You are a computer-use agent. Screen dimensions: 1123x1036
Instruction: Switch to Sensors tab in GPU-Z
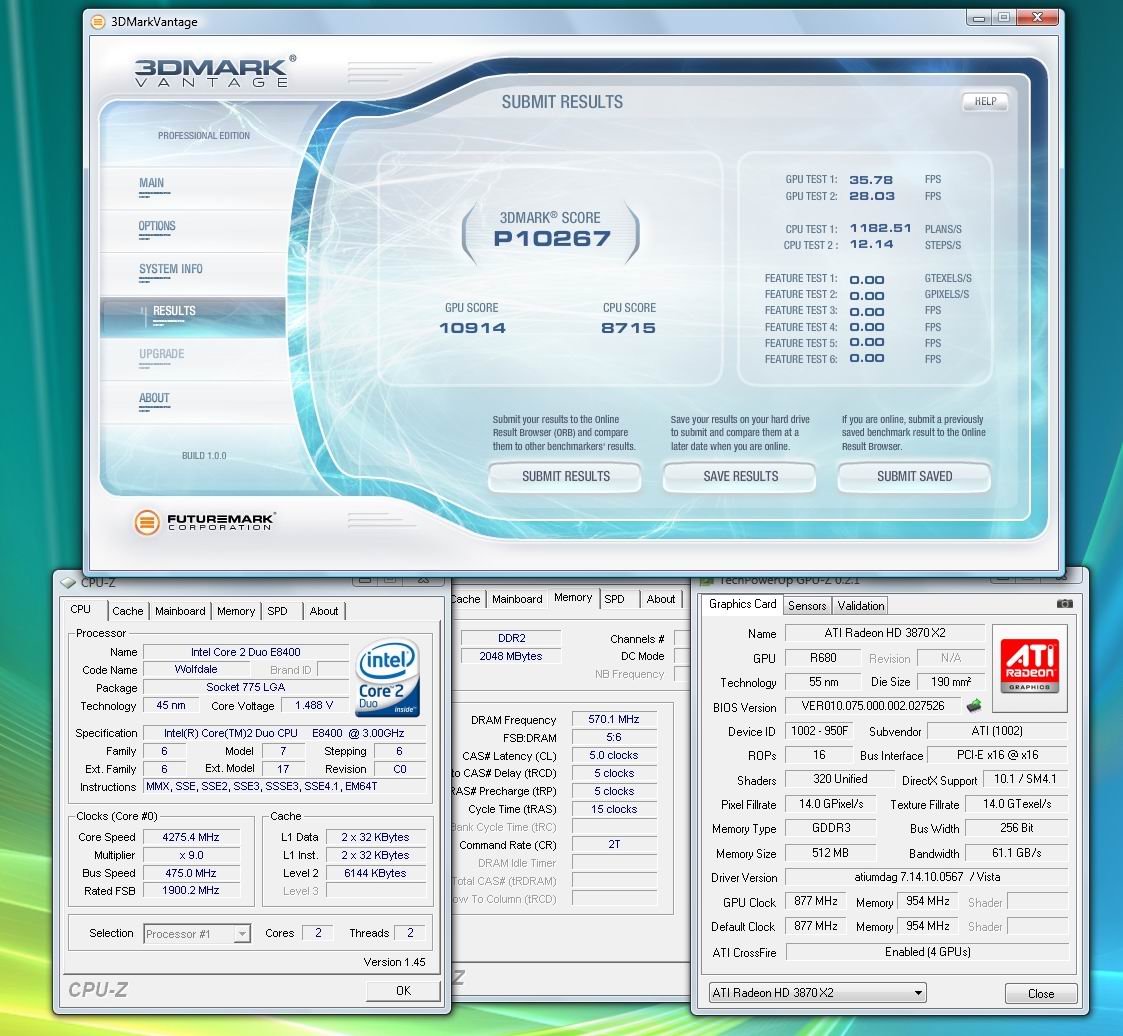pos(807,606)
